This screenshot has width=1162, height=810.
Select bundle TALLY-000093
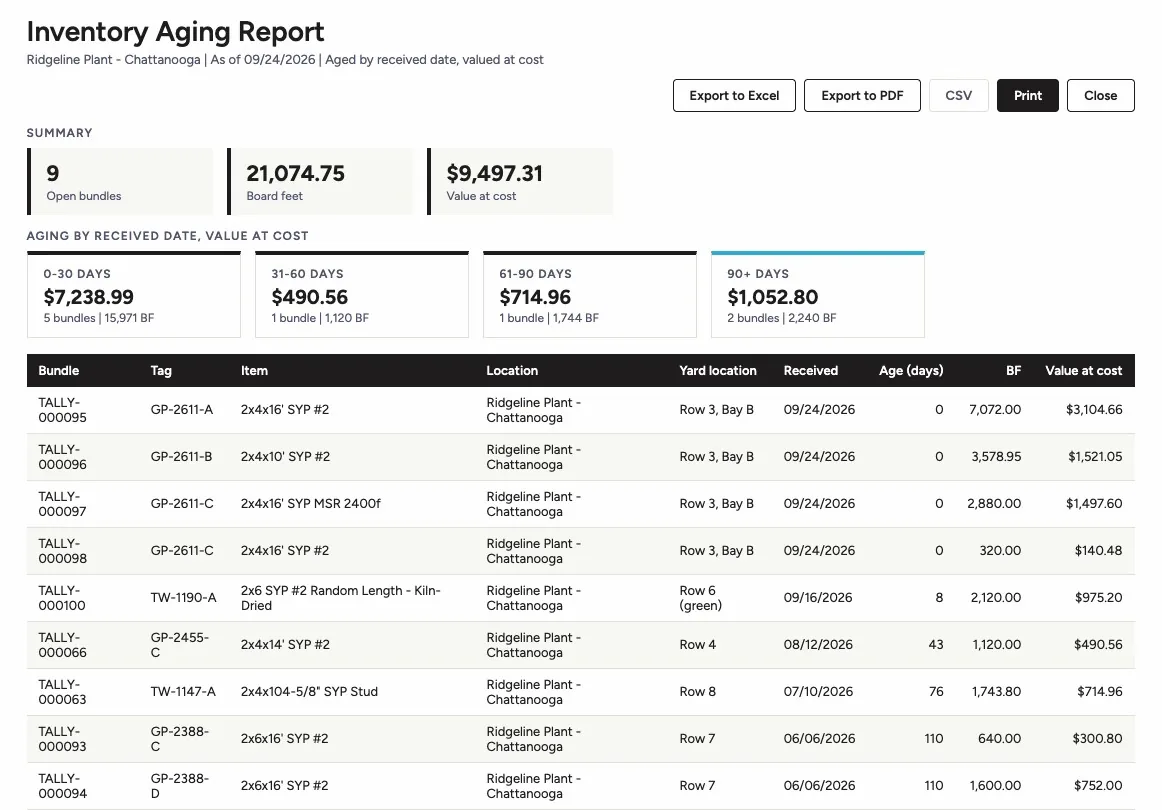[x=63, y=739]
